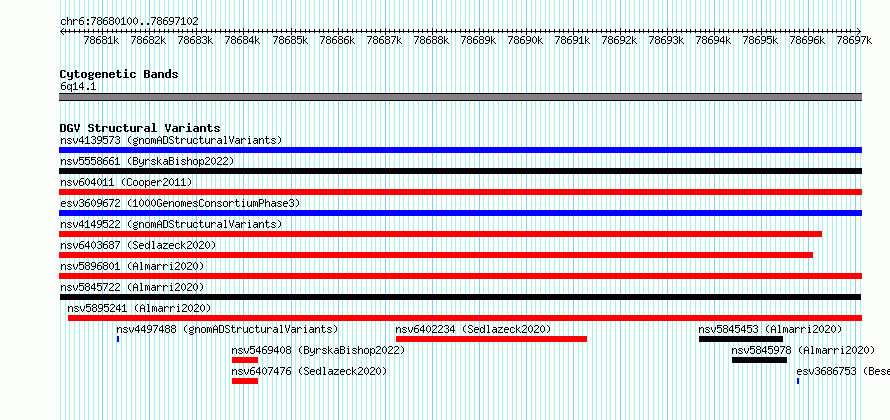Click the 78683k ruler position
Image resolution: width=890 pixels, height=420 pixels.
coord(195,40)
